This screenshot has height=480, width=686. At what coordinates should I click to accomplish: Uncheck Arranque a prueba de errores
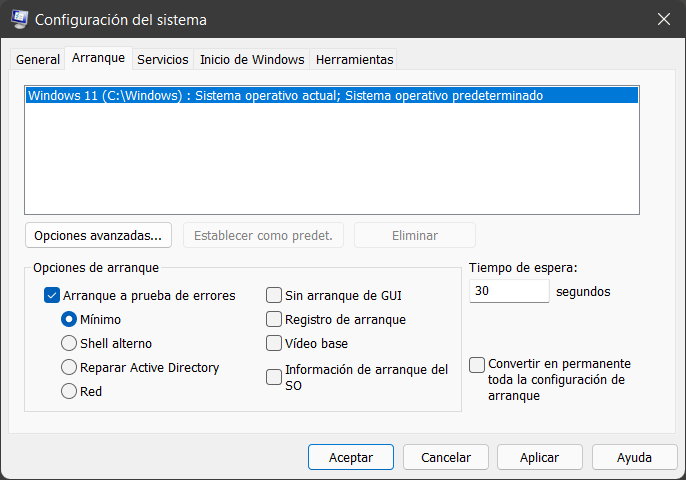tap(52, 295)
